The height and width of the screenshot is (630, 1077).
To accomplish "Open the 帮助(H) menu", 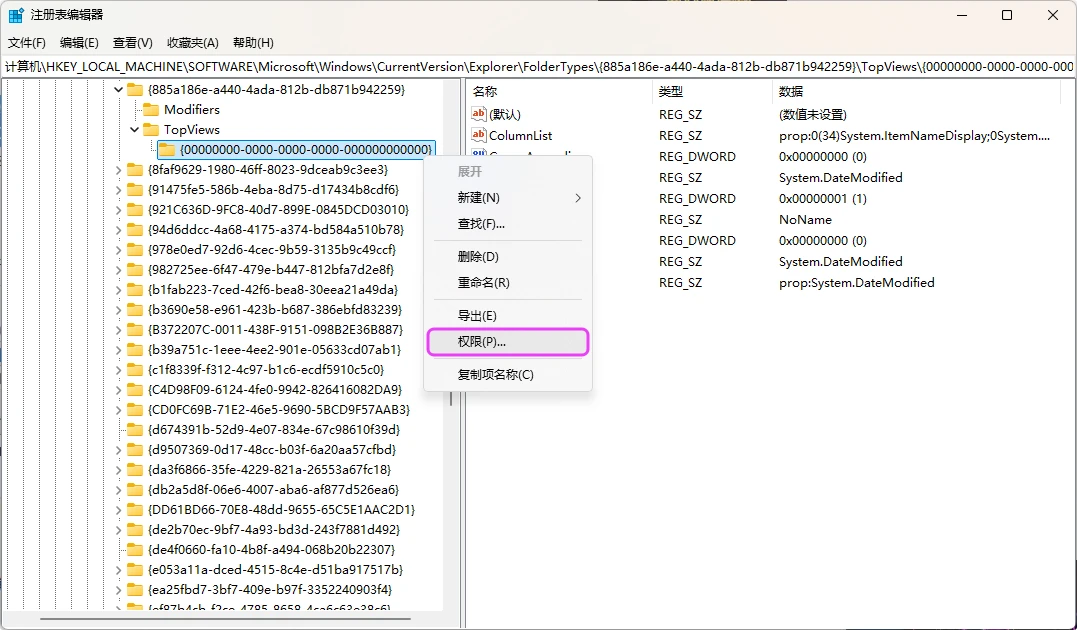I will (253, 43).
